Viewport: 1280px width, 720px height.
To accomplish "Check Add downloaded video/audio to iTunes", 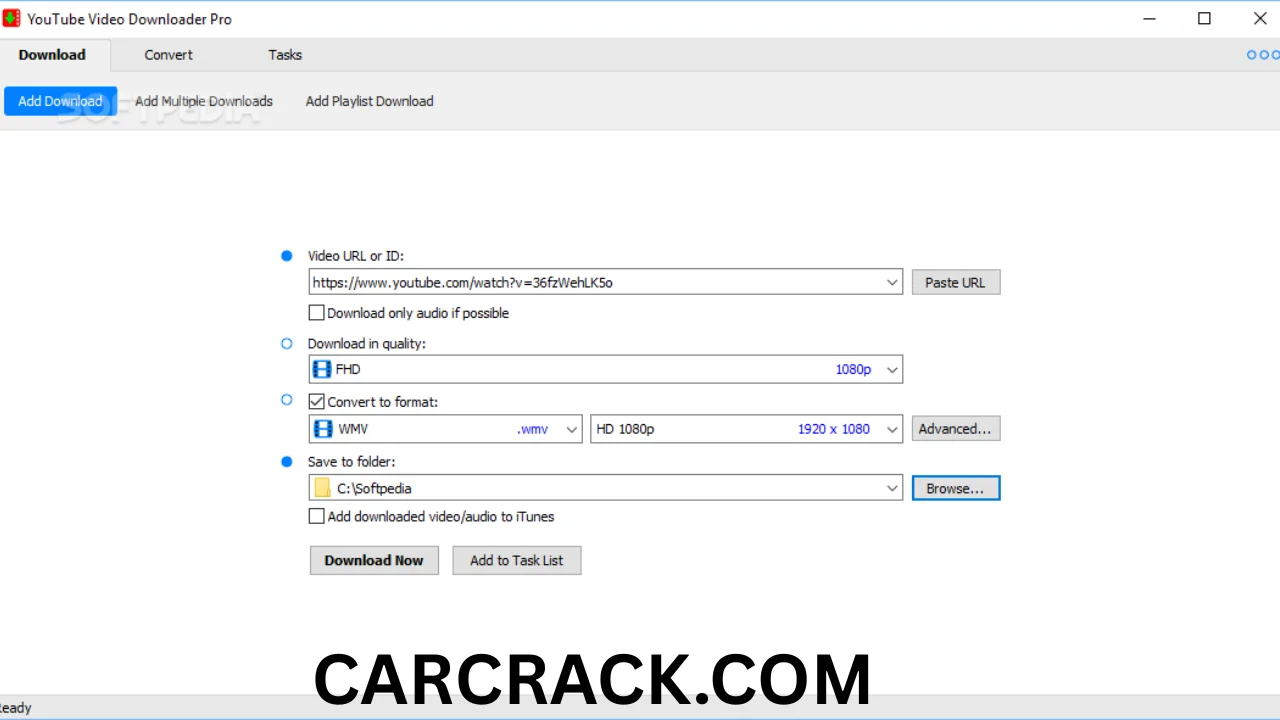I will (317, 517).
